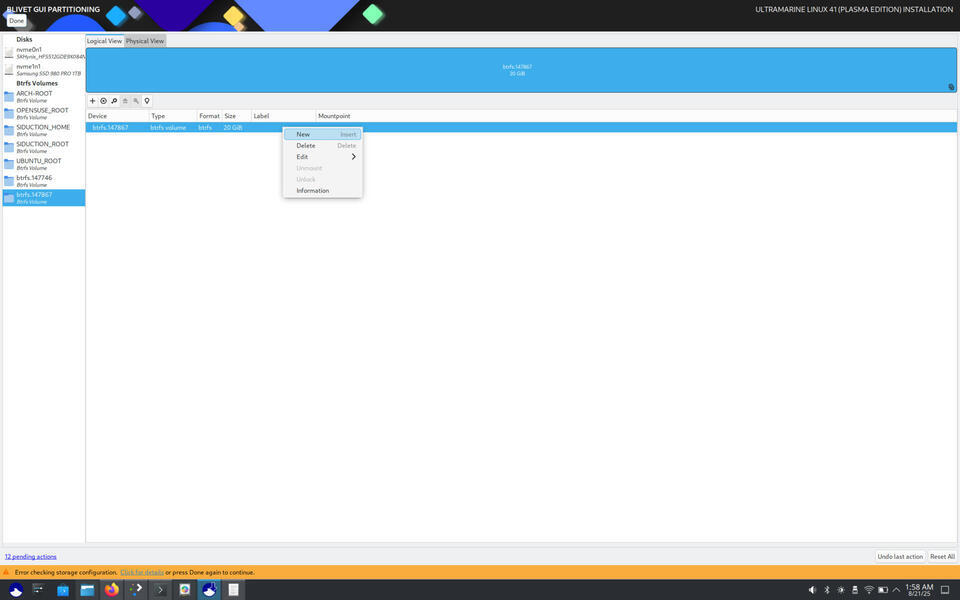Click the plus icon to add a device
Image resolution: width=960 pixels, height=600 pixels.
click(92, 101)
